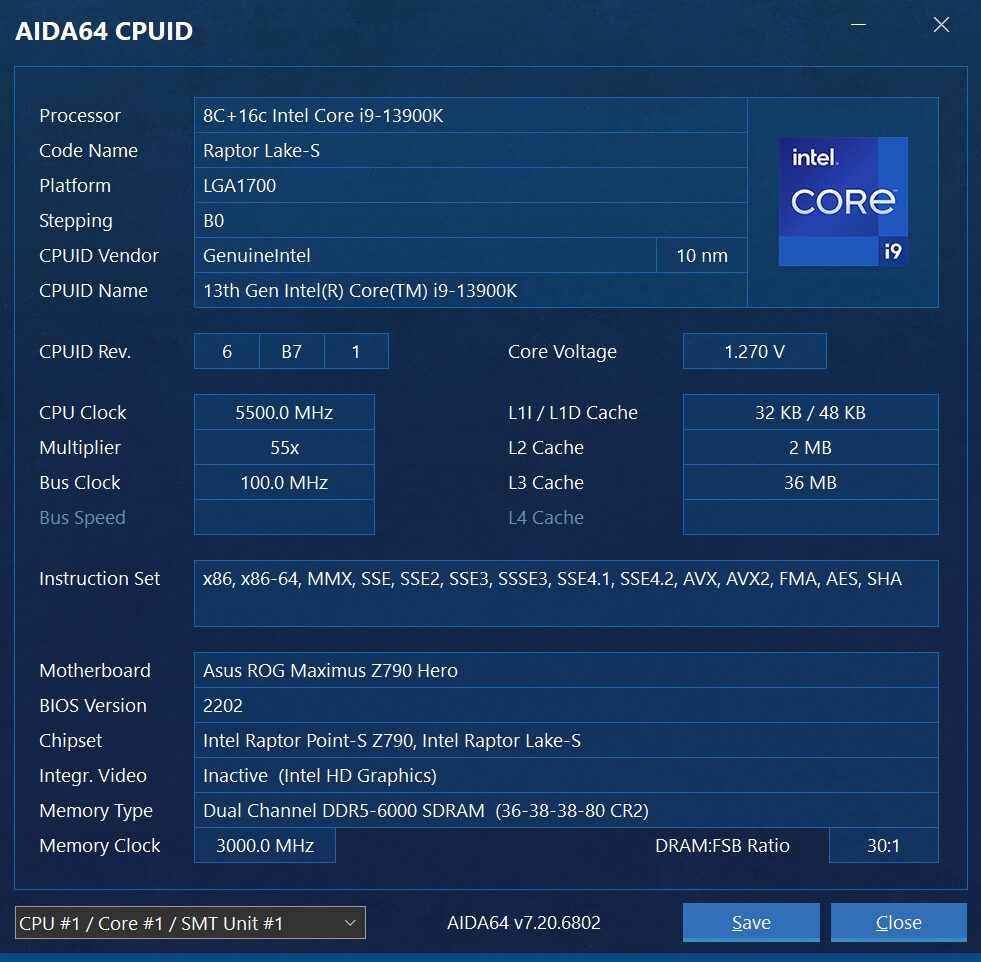
Task: Click the DDR5-6000 Memory Type field
Action: [565, 811]
